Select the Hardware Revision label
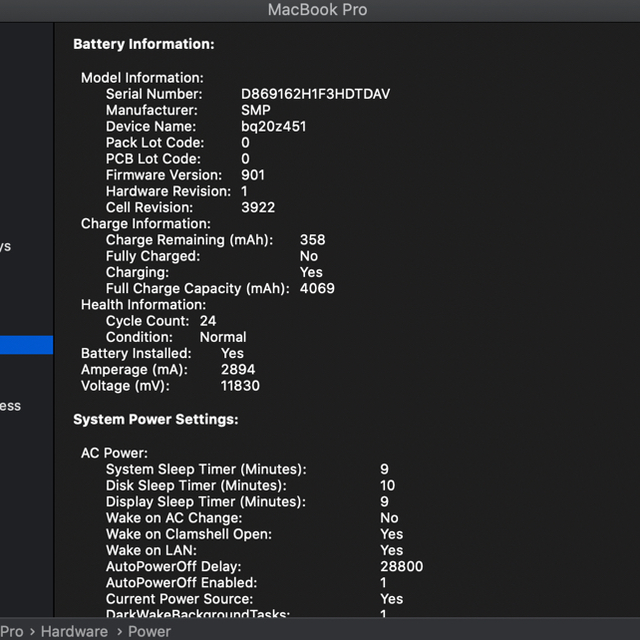 (x=168, y=191)
